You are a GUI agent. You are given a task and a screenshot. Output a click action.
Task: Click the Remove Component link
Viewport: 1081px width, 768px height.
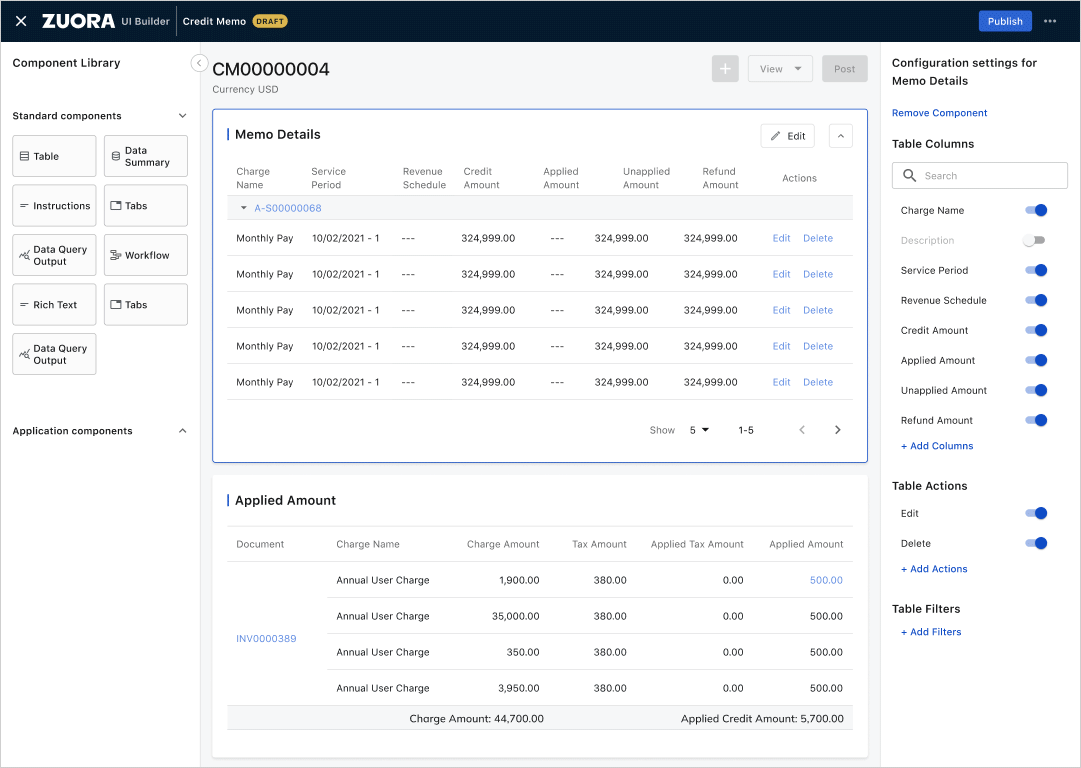pyautogui.click(x=939, y=113)
